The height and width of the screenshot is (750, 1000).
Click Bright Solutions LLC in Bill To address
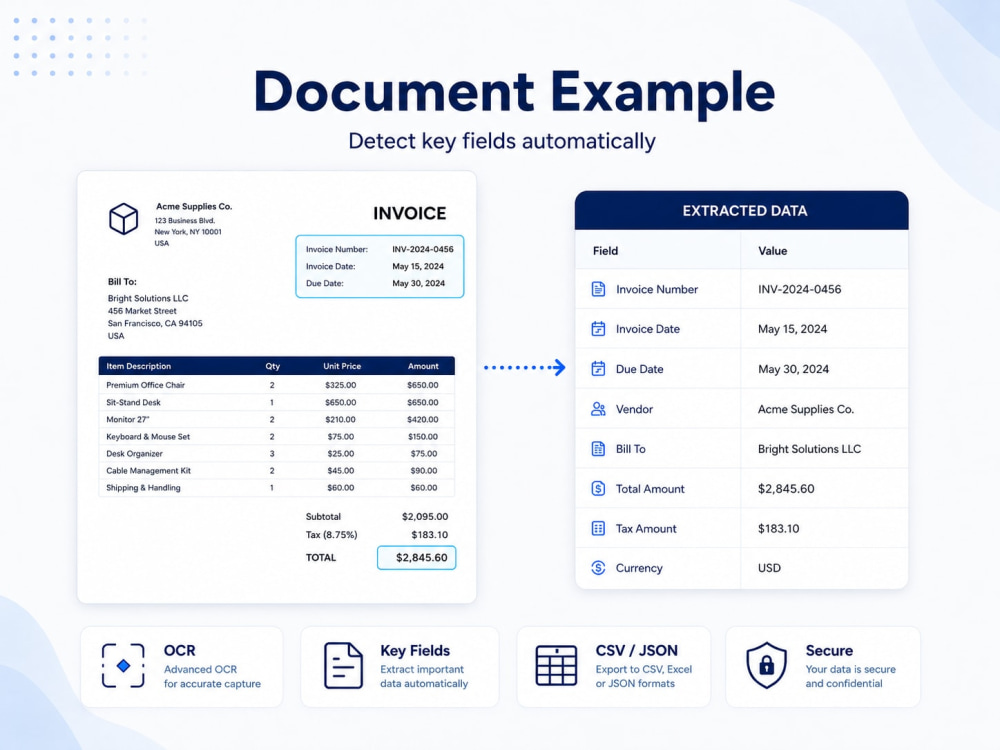(x=148, y=298)
